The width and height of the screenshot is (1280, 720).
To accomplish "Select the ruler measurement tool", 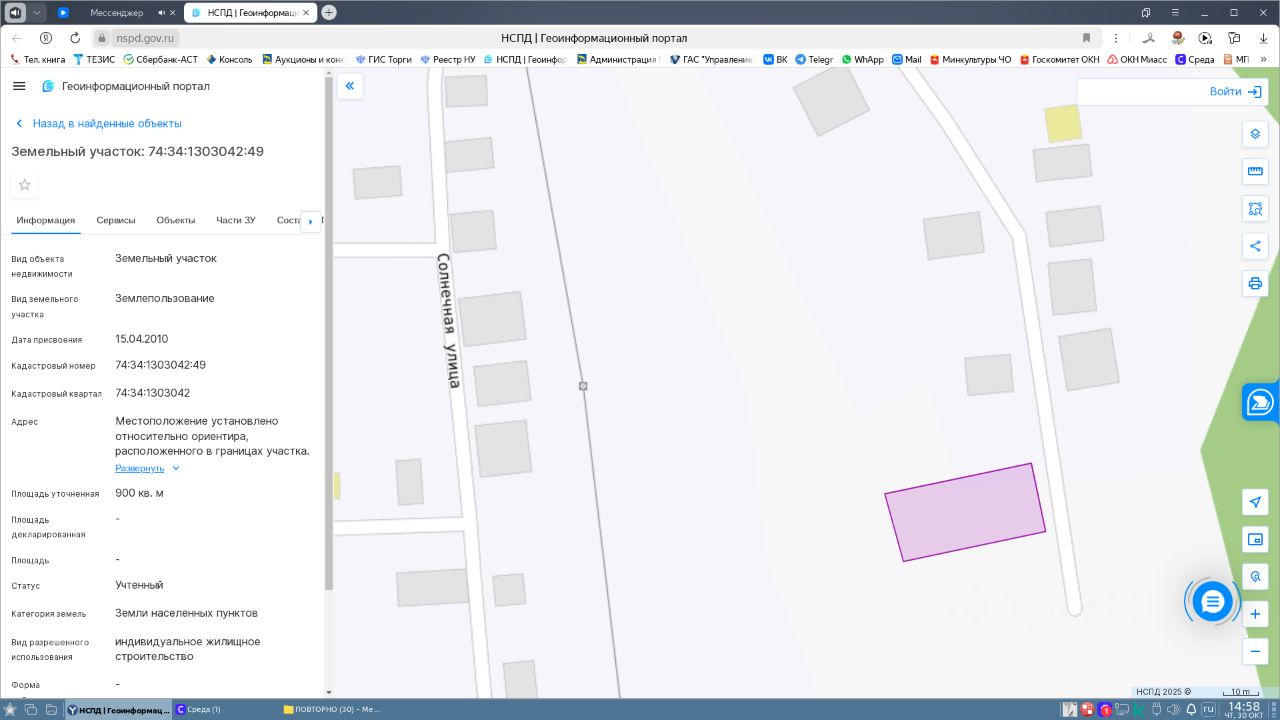I will 1255,172.
